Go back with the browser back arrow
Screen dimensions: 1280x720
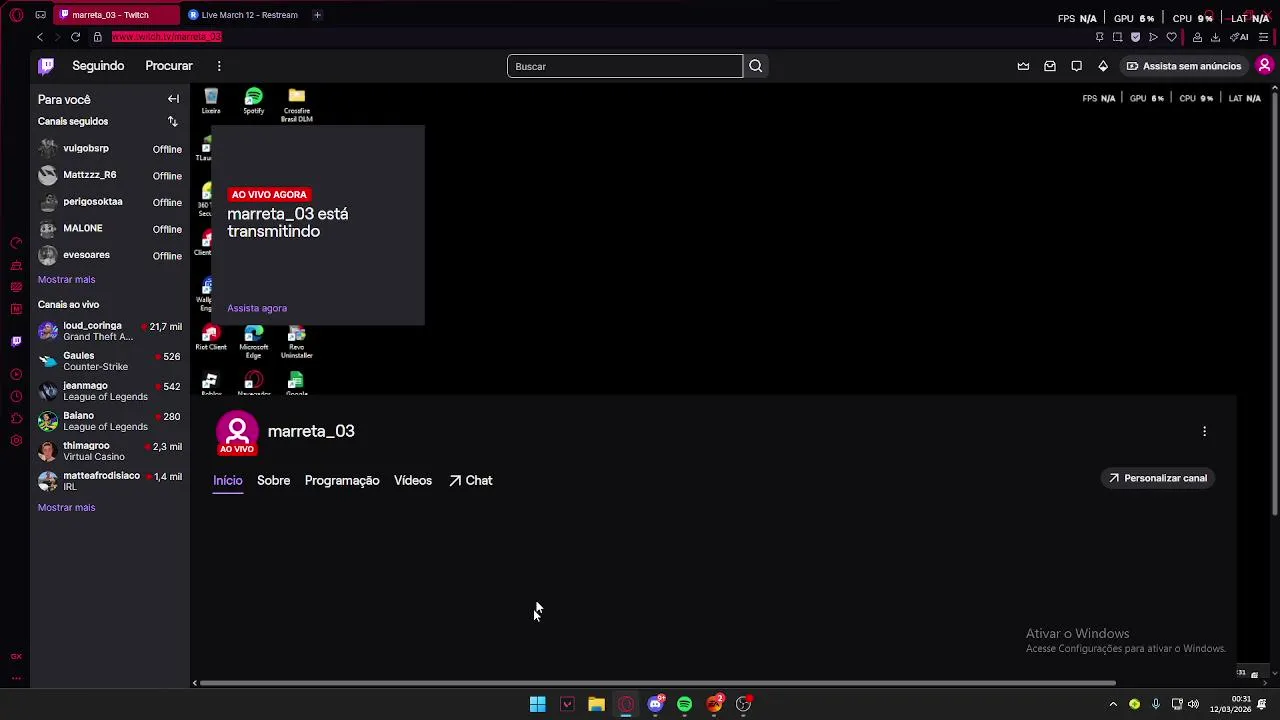point(40,37)
